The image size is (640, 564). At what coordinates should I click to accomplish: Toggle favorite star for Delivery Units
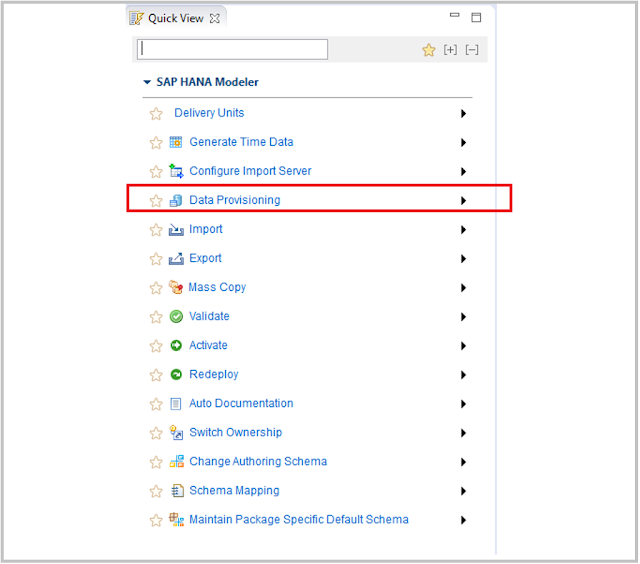(x=156, y=113)
